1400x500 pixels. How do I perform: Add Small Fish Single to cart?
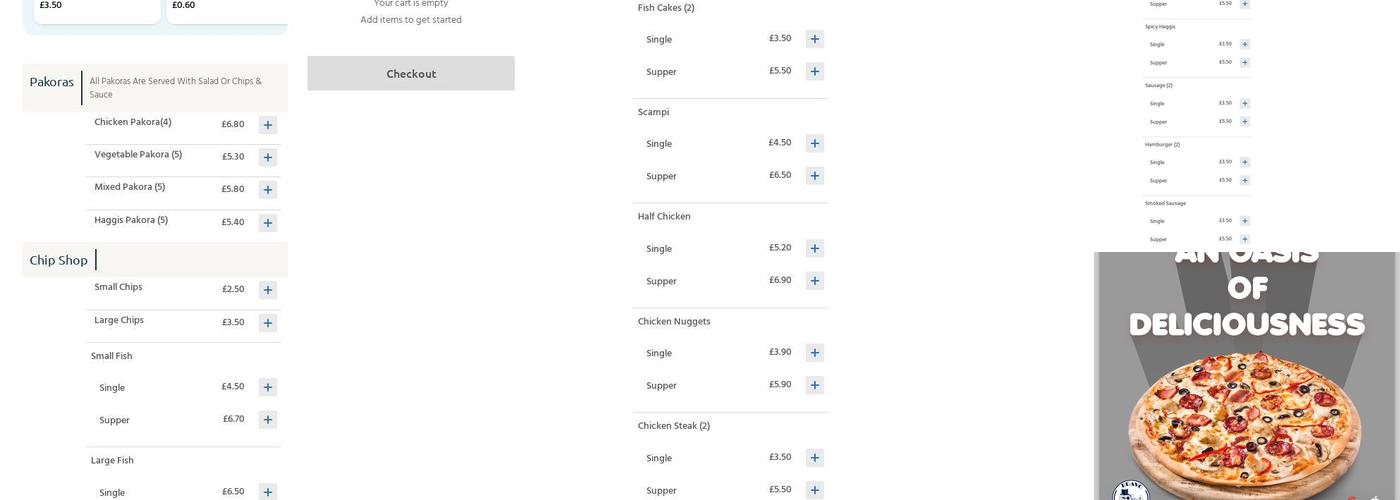(x=267, y=387)
